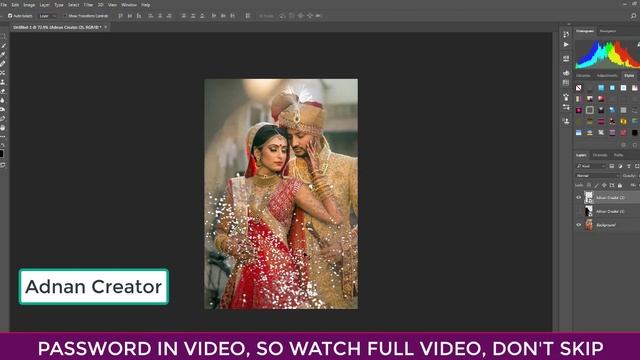The width and height of the screenshot is (640, 360).
Task: Toggle Lock position icon
Action: pyautogui.click(x=604, y=185)
